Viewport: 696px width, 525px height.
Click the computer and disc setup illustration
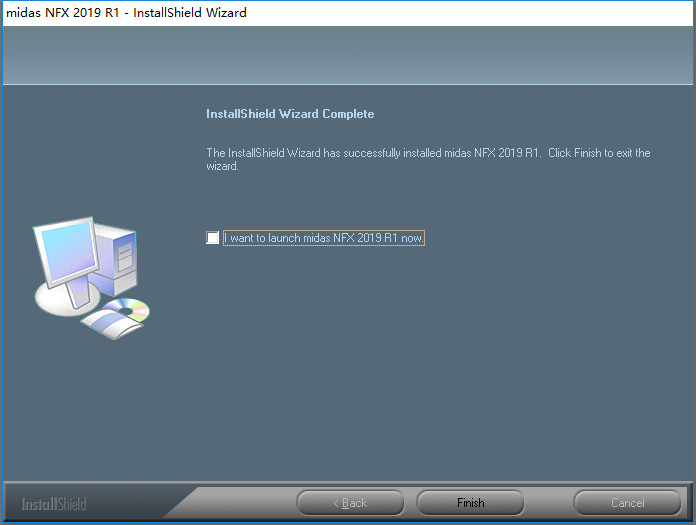coord(91,278)
